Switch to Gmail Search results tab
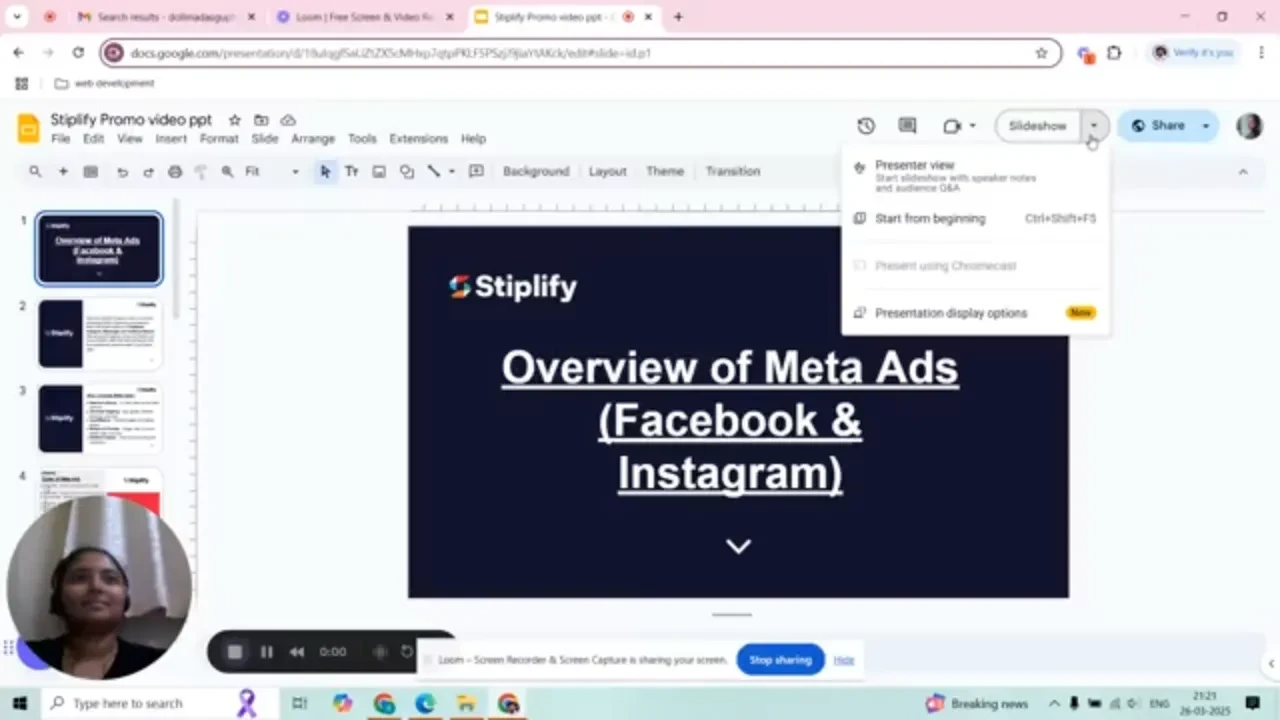1280x720 pixels. 165,17
